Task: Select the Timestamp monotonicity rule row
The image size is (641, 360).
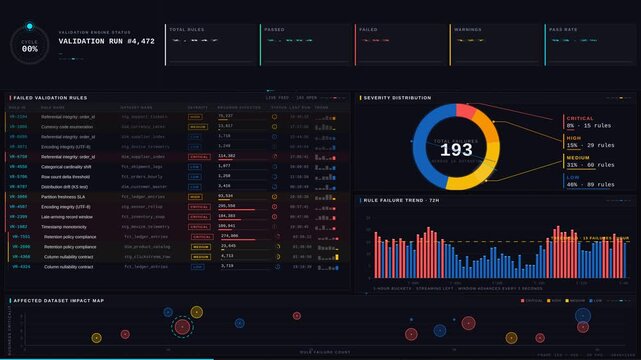Action: [x=177, y=227]
